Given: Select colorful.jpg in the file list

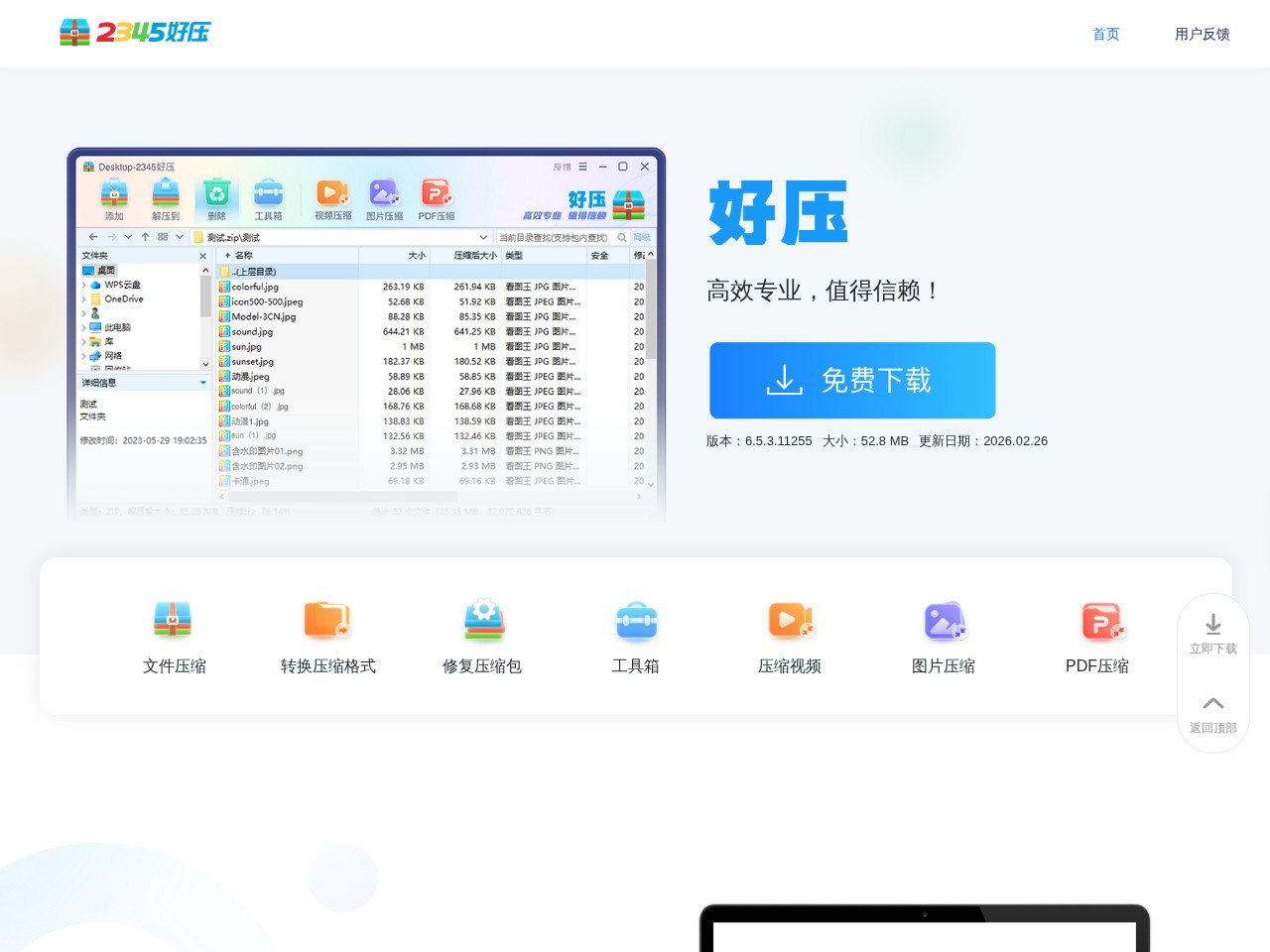Looking at the screenshot, I should point(255,287).
